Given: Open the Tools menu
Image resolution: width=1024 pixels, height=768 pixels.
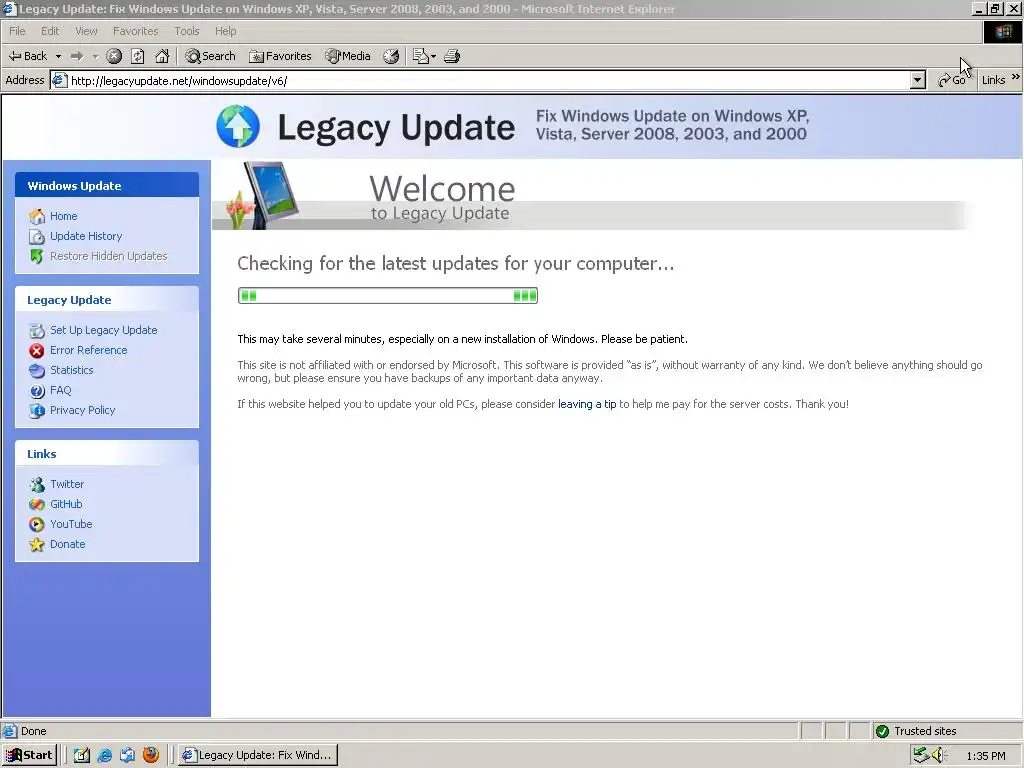Looking at the screenshot, I should (187, 31).
